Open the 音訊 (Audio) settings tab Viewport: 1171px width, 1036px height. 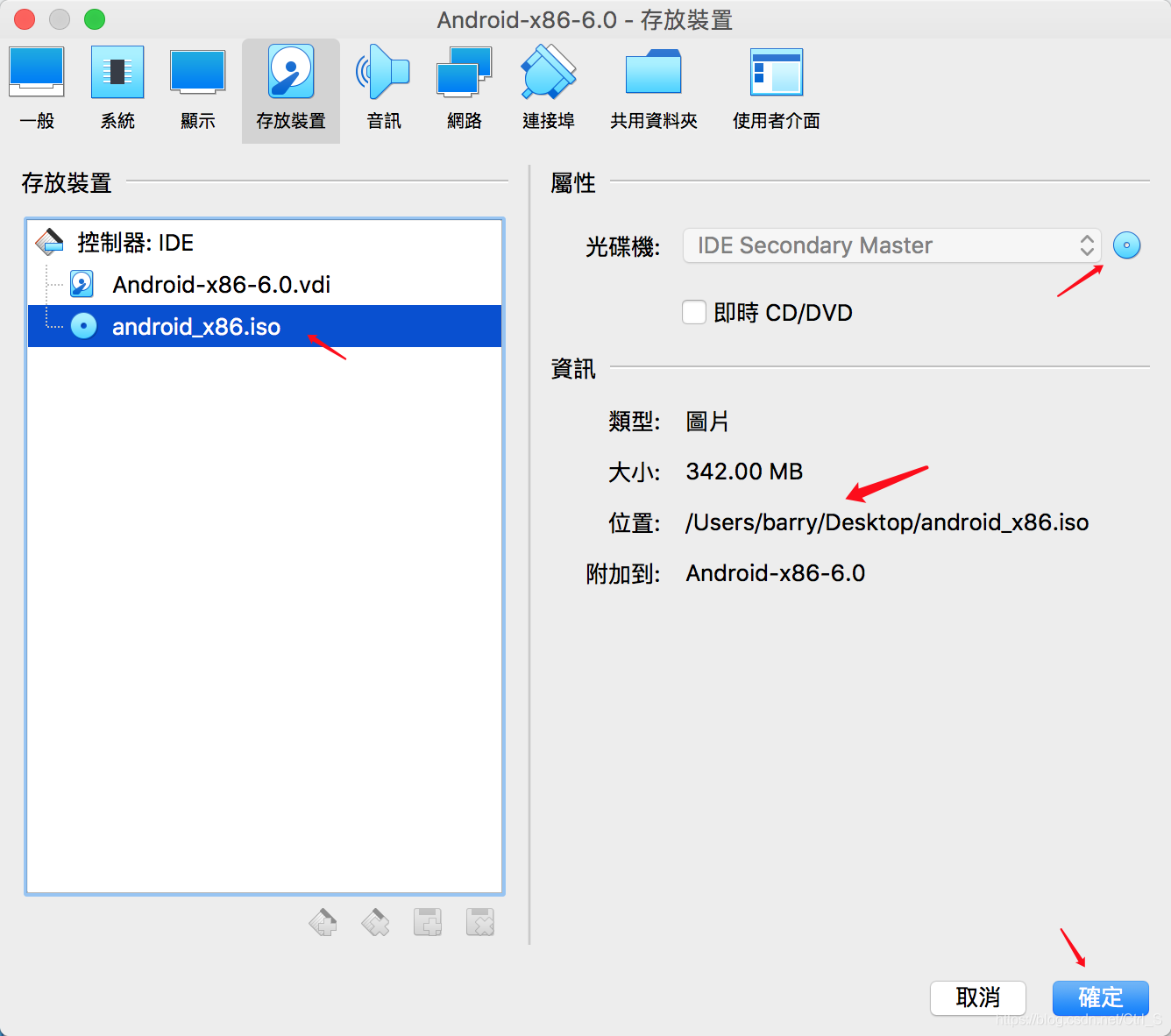click(384, 89)
